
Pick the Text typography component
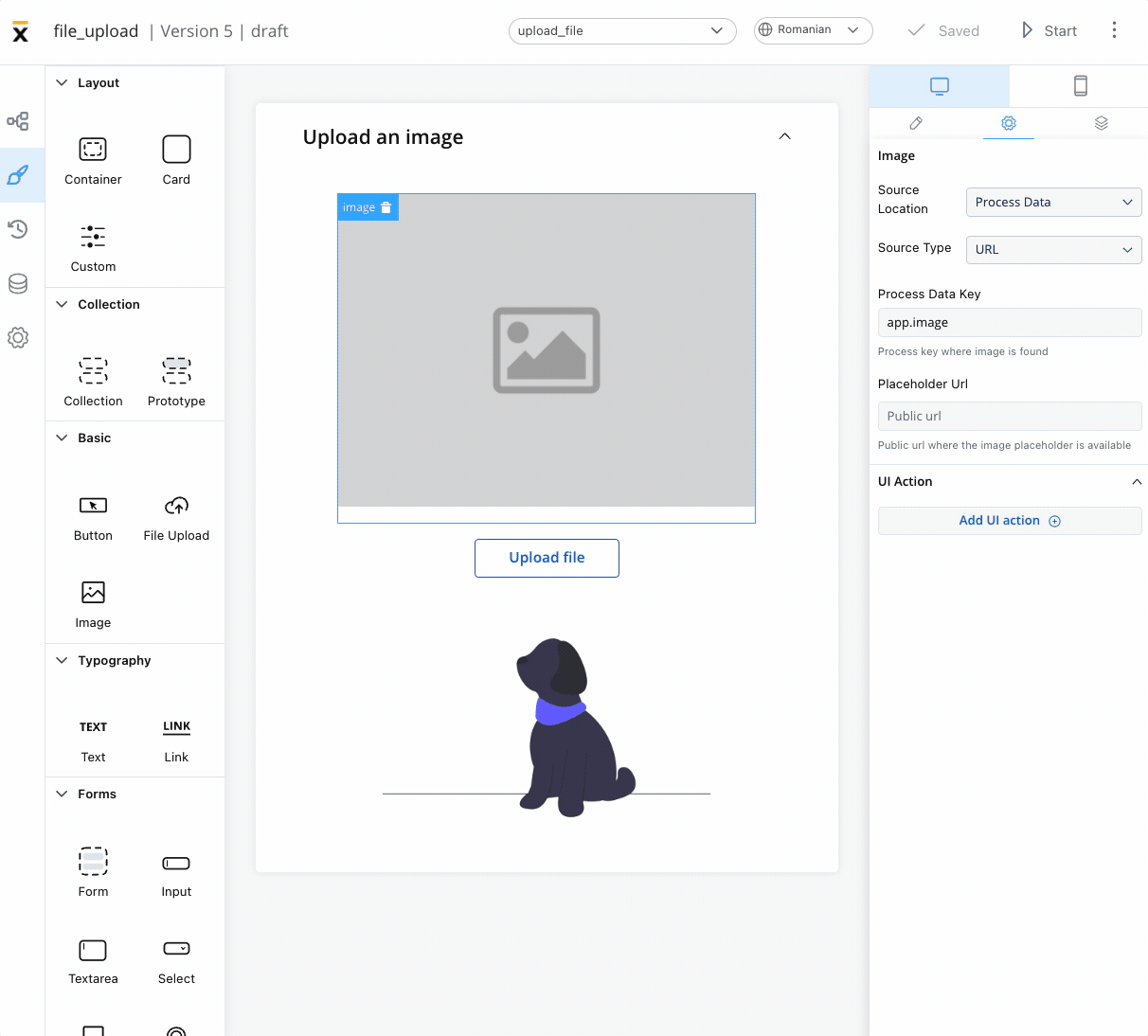[x=93, y=740]
